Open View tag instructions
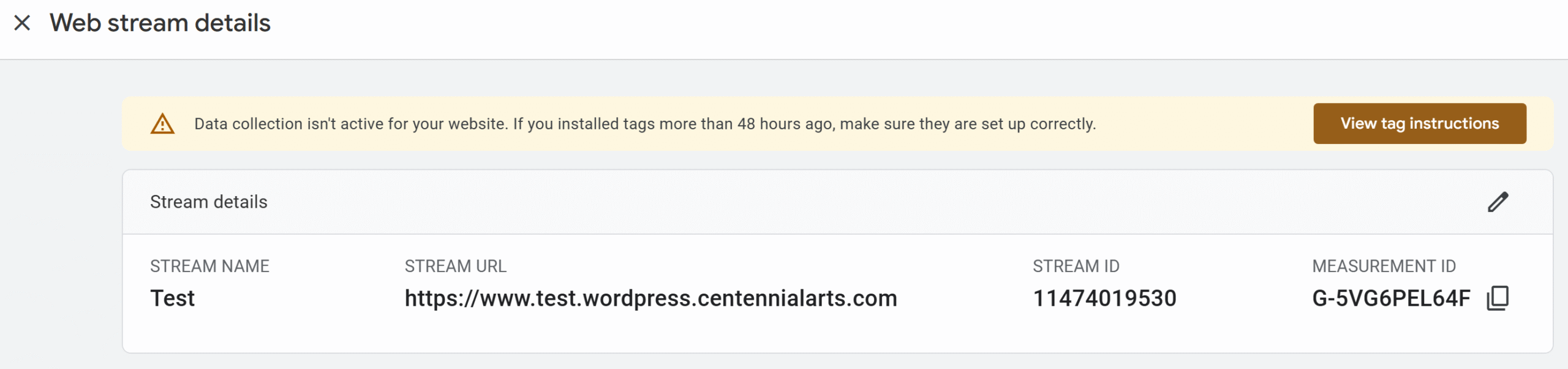The width and height of the screenshot is (1568, 369). click(1419, 124)
